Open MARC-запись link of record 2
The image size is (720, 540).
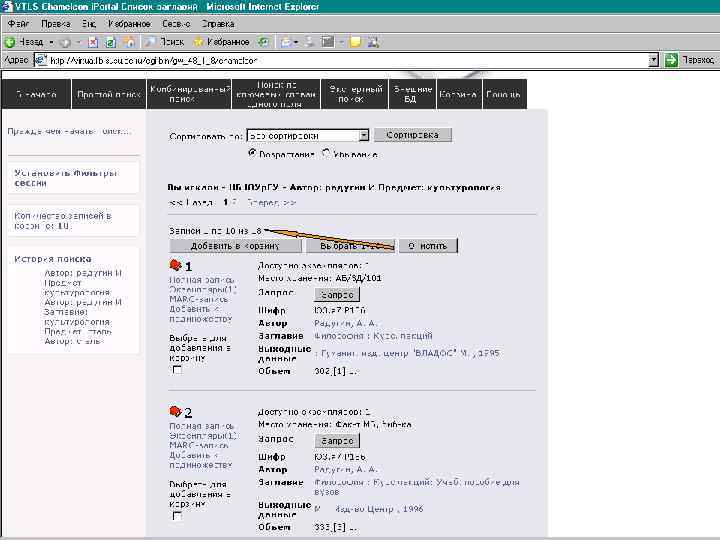click(x=198, y=445)
